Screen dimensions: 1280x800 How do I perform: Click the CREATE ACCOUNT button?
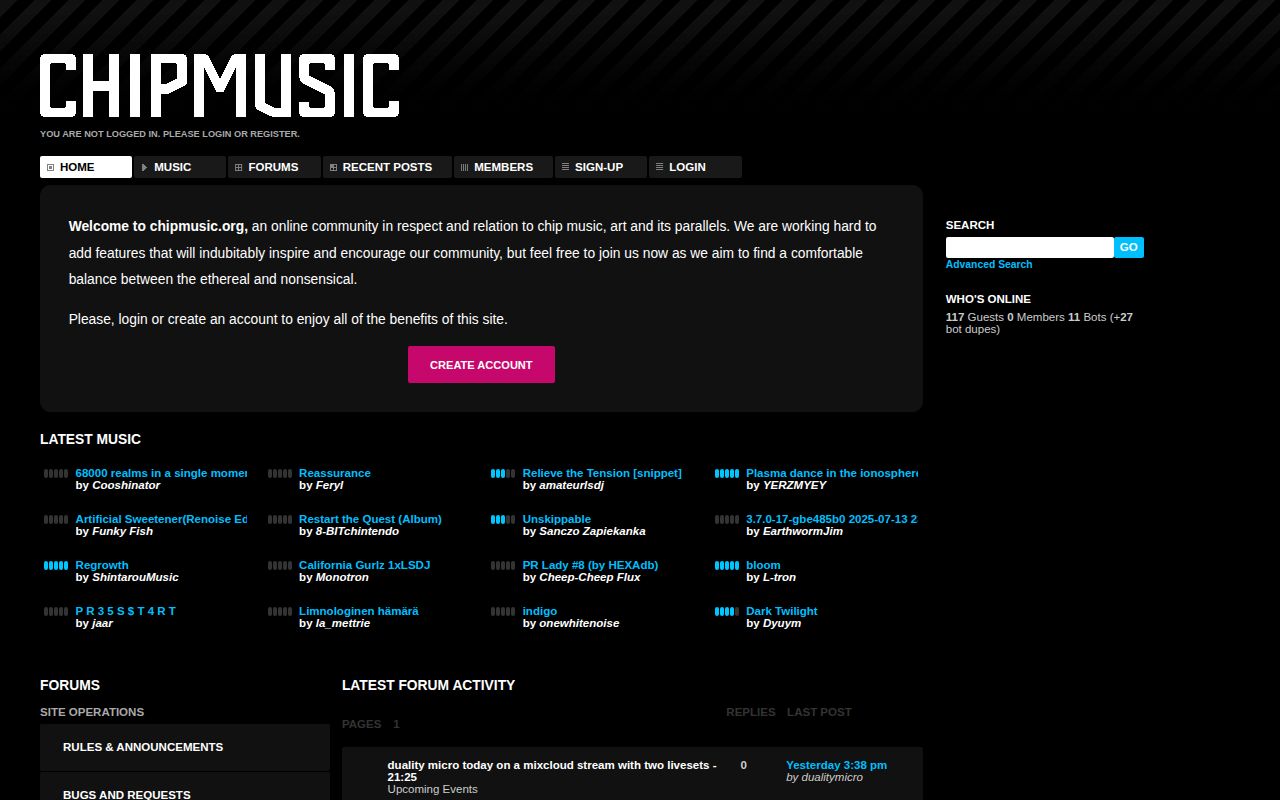481,364
